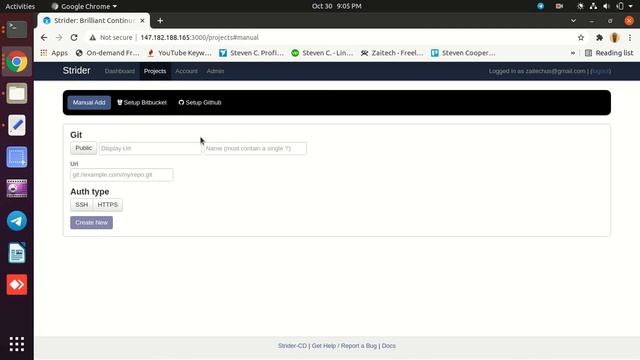The image size is (640, 360).
Task: Click the screen recording indicator
Action: [x=559, y=6]
